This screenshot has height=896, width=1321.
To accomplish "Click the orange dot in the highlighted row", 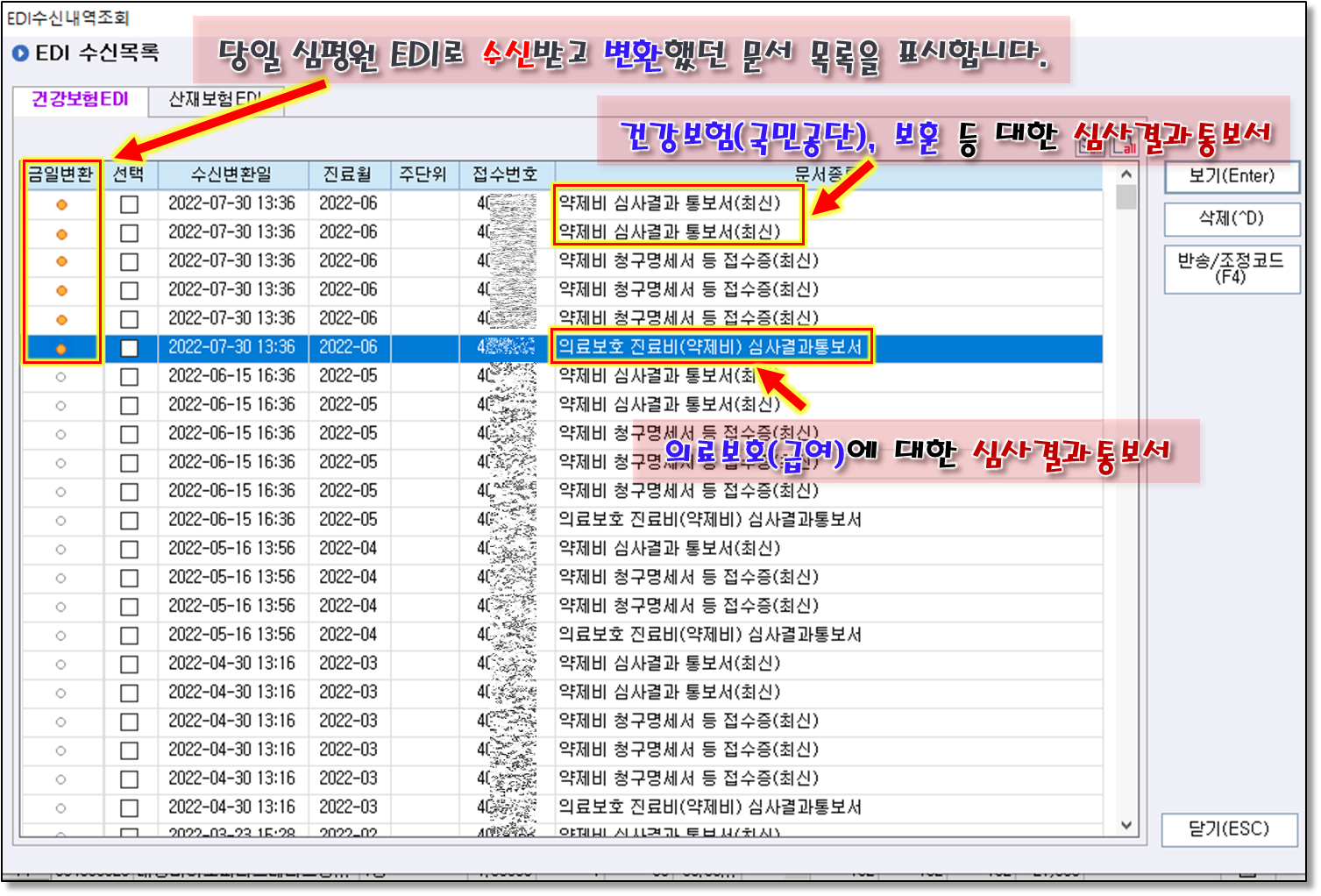I will point(61,349).
